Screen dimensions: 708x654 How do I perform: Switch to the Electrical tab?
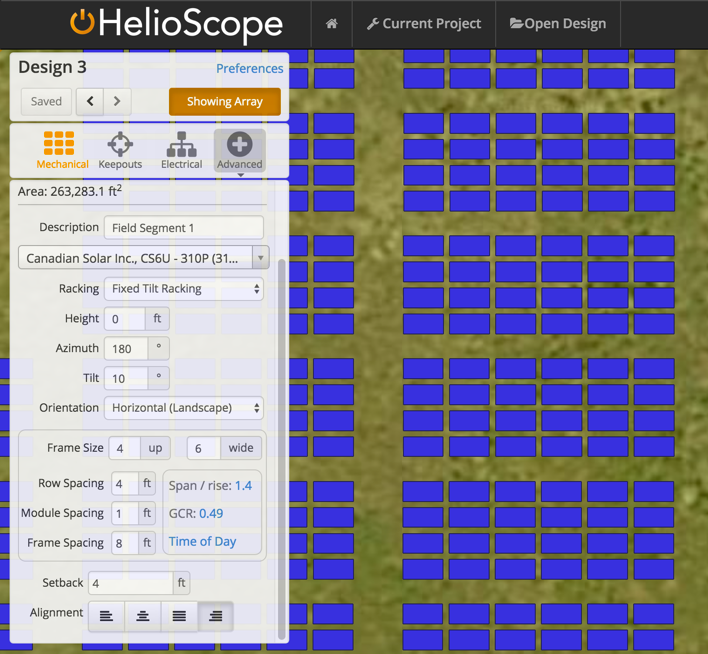point(182,150)
